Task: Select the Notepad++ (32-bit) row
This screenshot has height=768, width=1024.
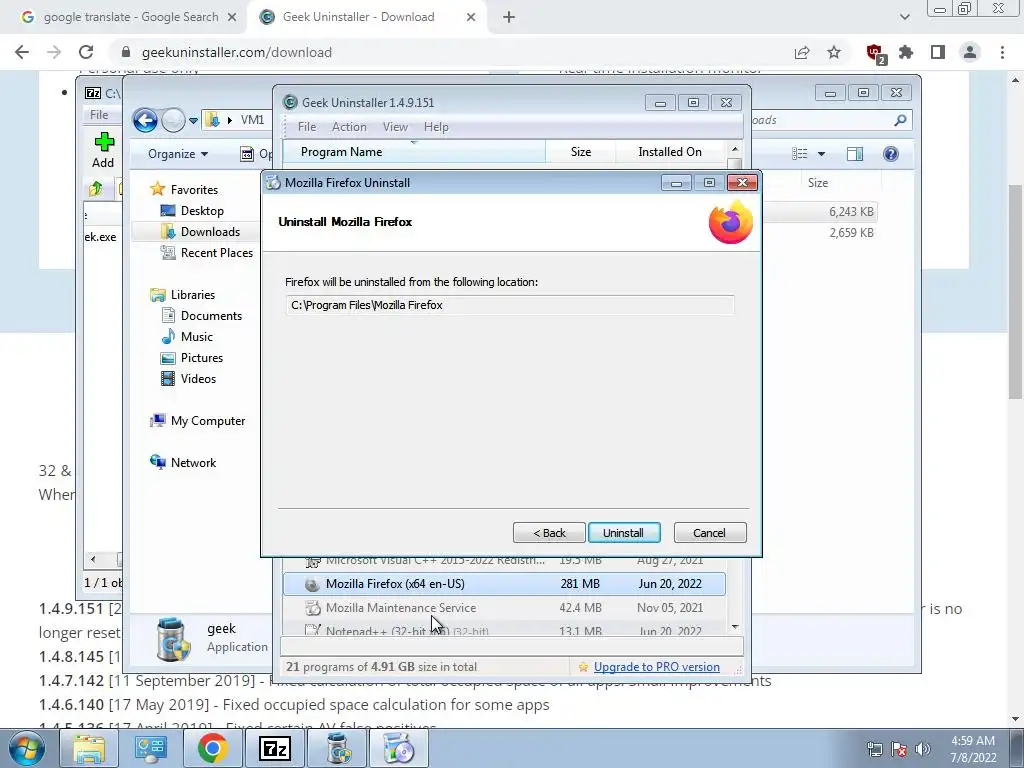Action: pyautogui.click(x=504, y=630)
